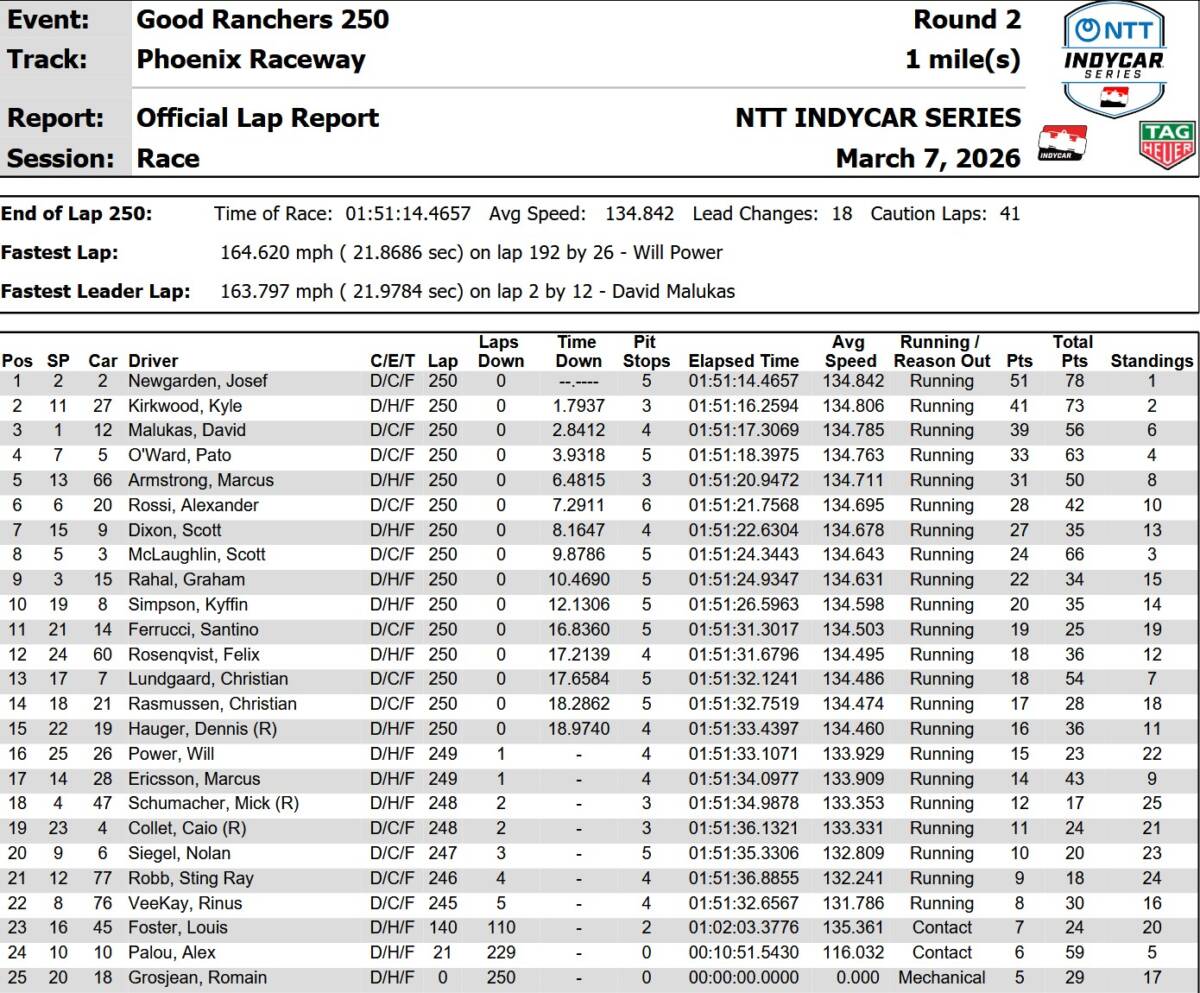Click the March 7, 2026 date
The height and width of the screenshot is (993, 1200).
(x=928, y=158)
